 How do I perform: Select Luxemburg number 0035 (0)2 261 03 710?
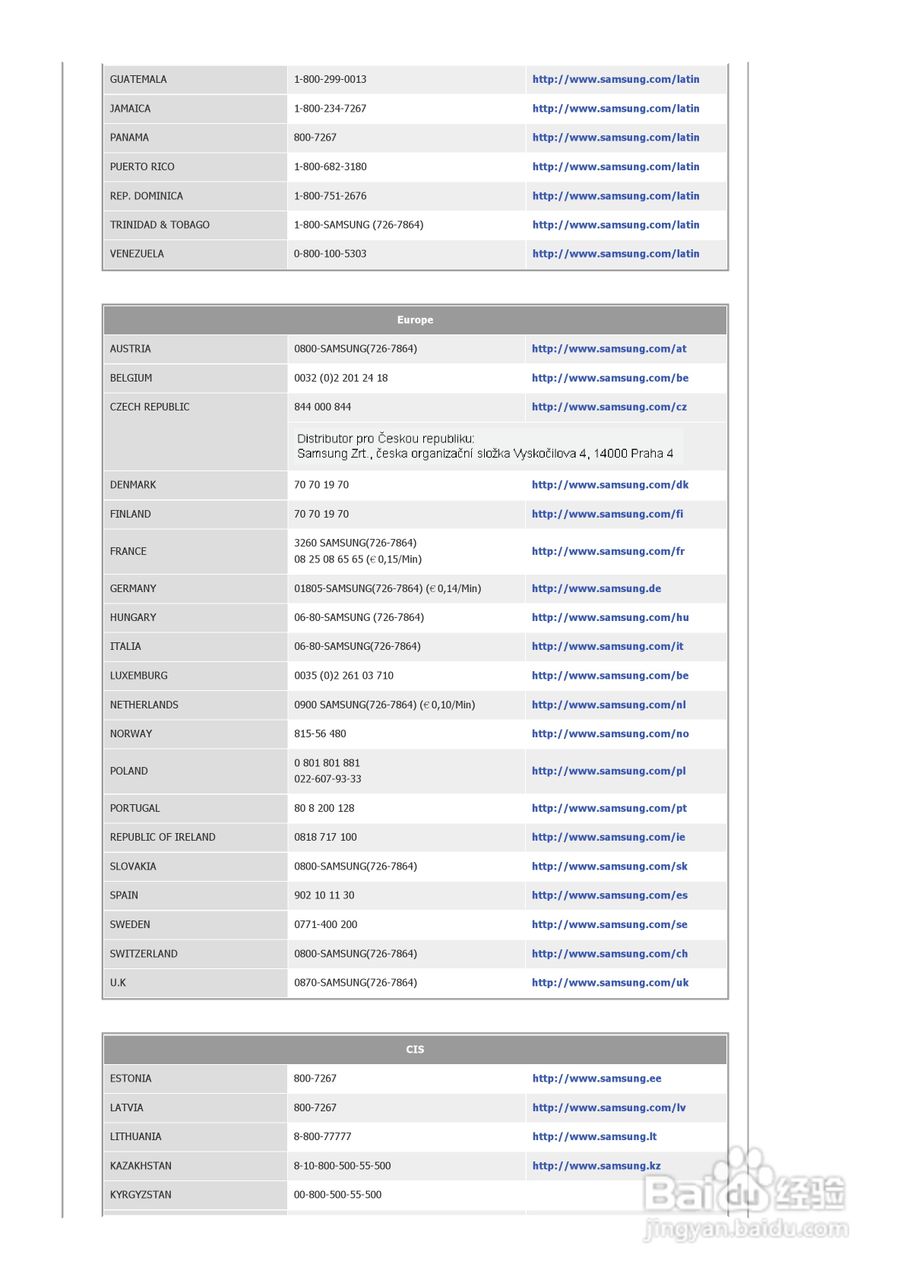tap(343, 676)
